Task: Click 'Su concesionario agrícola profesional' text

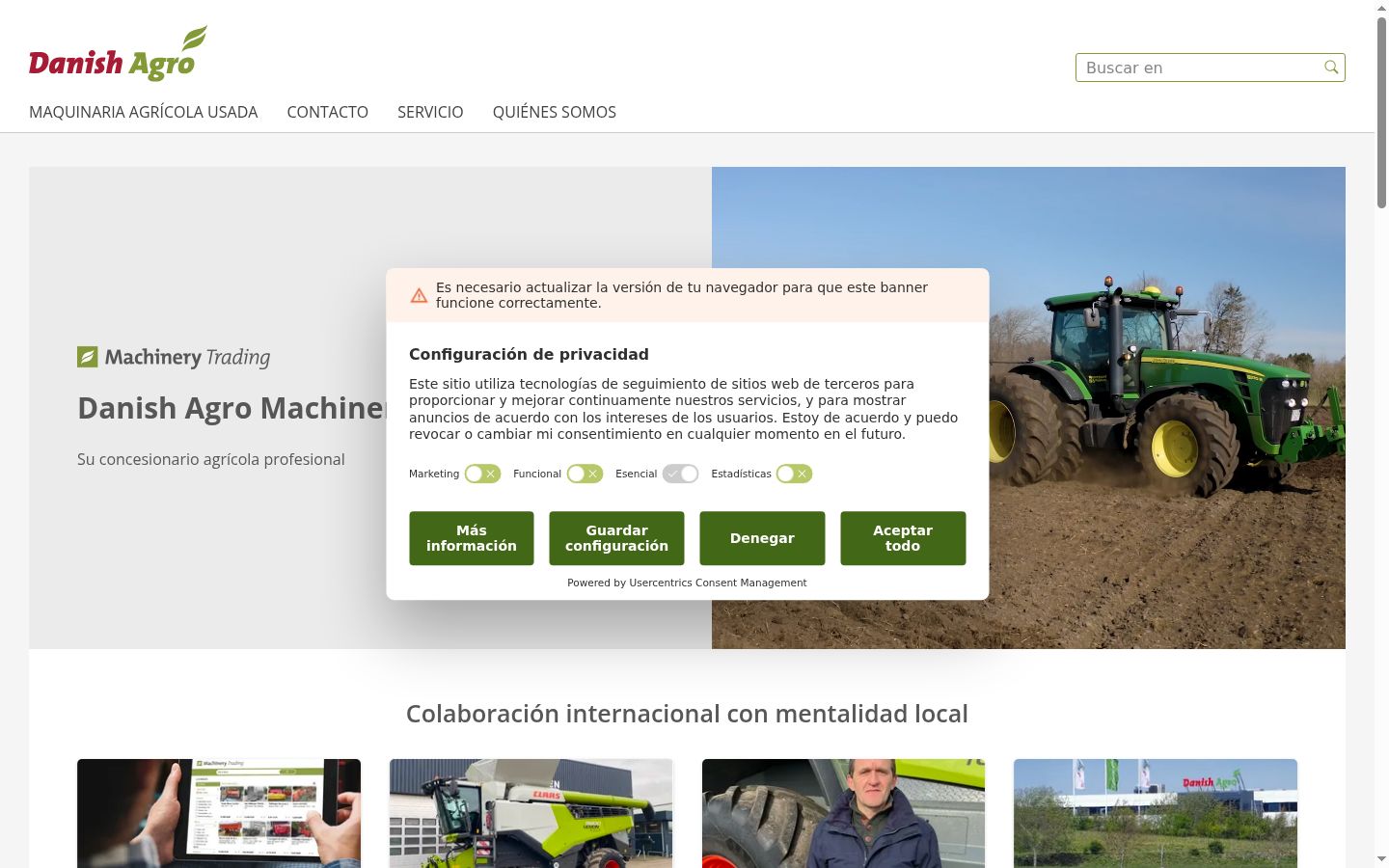Action: [211, 459]
